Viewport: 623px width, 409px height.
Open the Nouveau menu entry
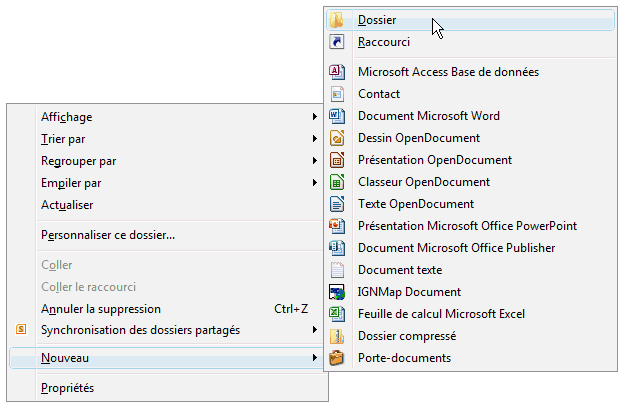click(x=167, y=358)
